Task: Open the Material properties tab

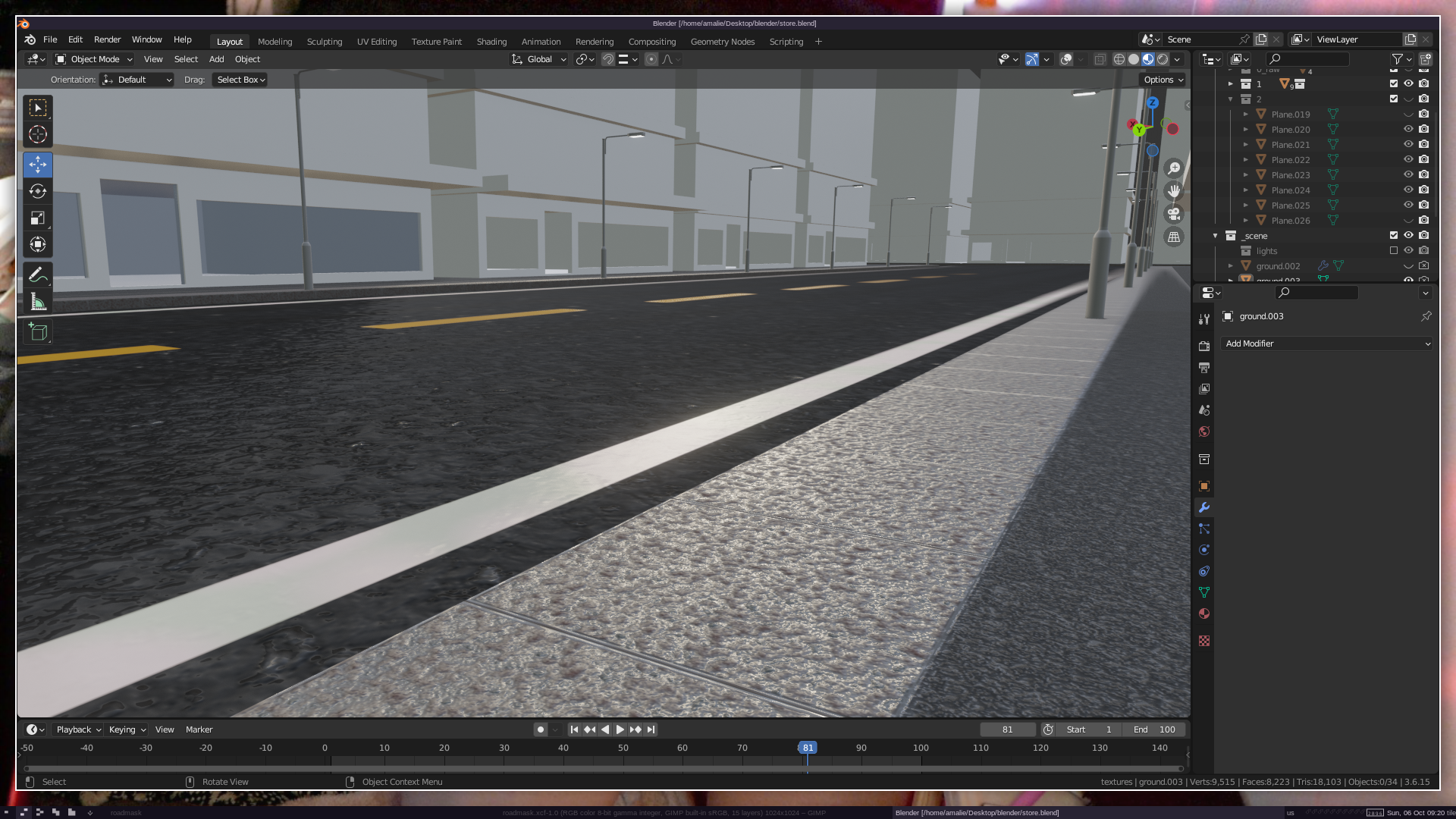Action: click(x=1204, y=613)
